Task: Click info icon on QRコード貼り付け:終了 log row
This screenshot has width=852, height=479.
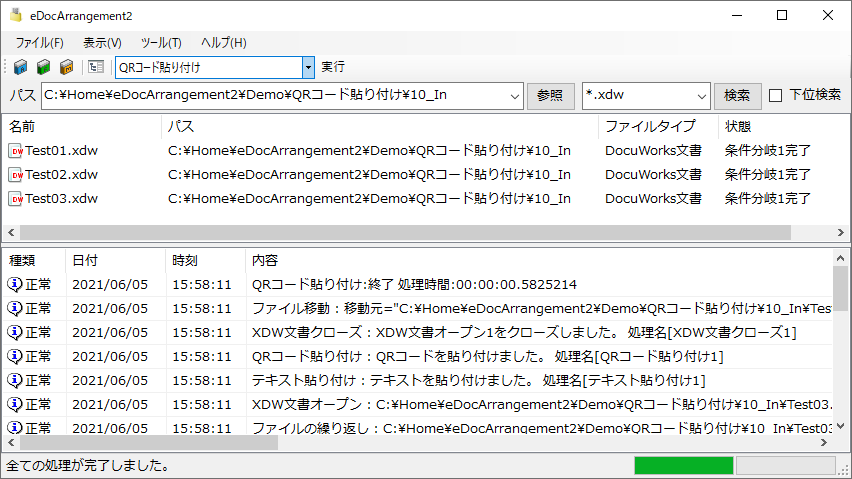Action: [15, 284]
